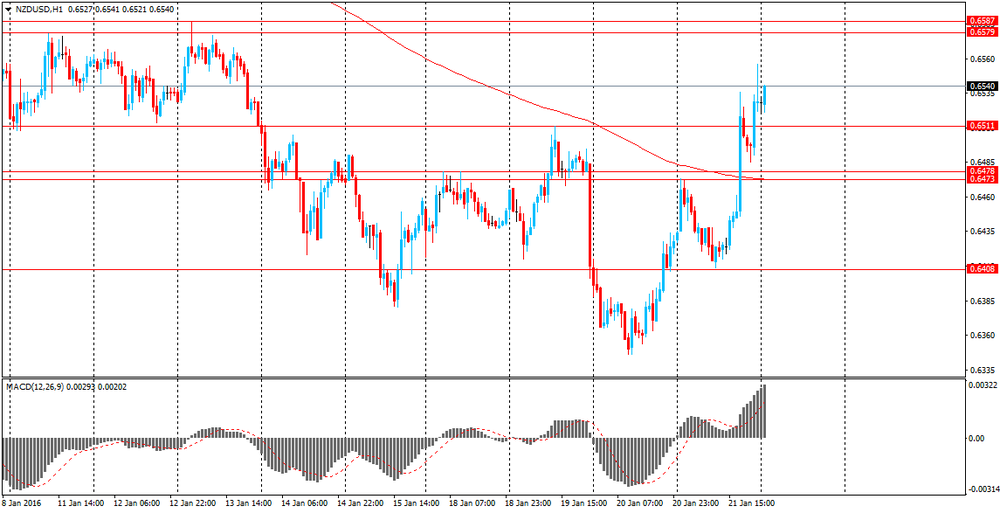Click the 0.6560 price axis value

pos(980,59)
